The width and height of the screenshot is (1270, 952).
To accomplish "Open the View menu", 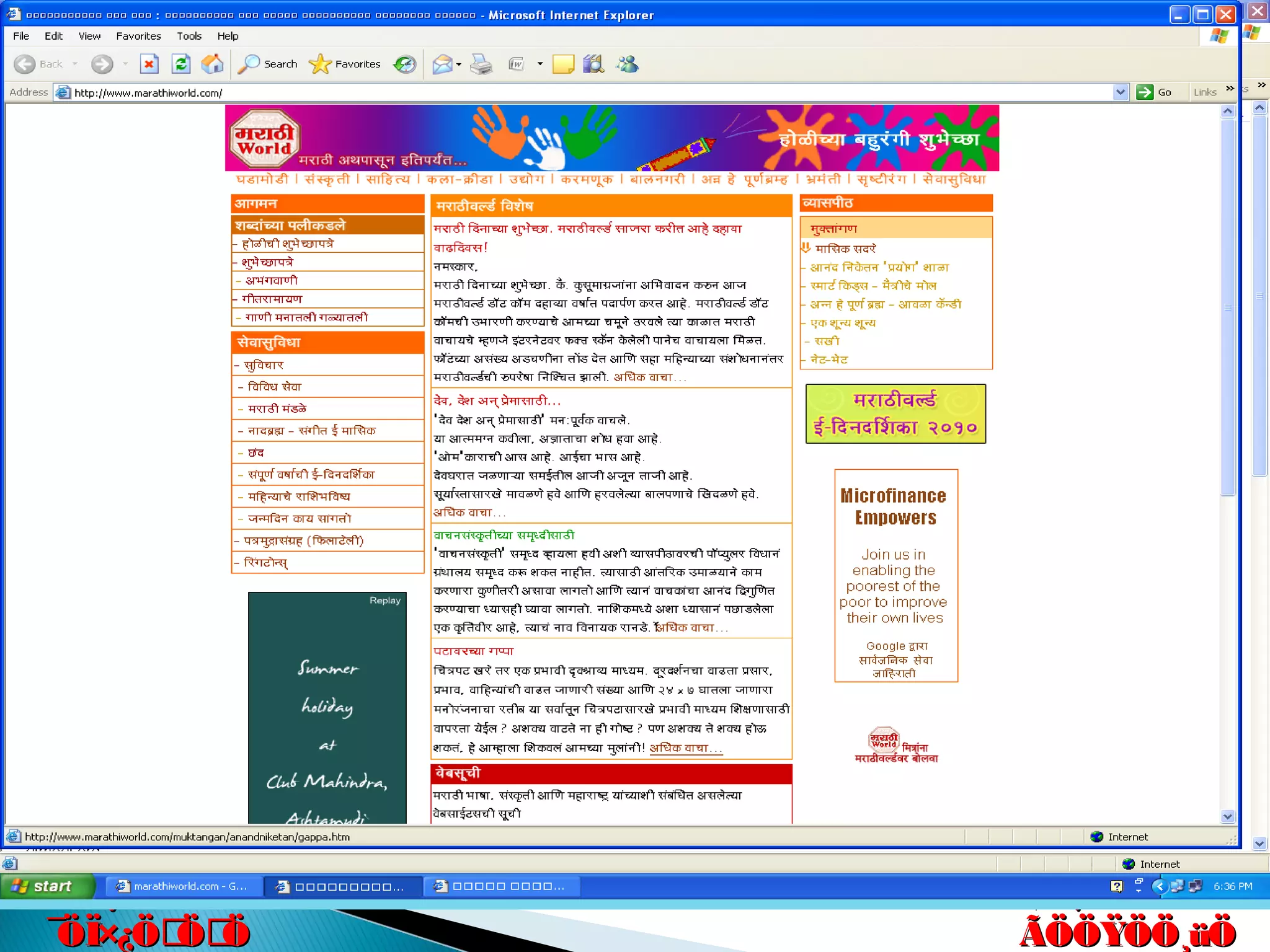I will pos(89,36).
